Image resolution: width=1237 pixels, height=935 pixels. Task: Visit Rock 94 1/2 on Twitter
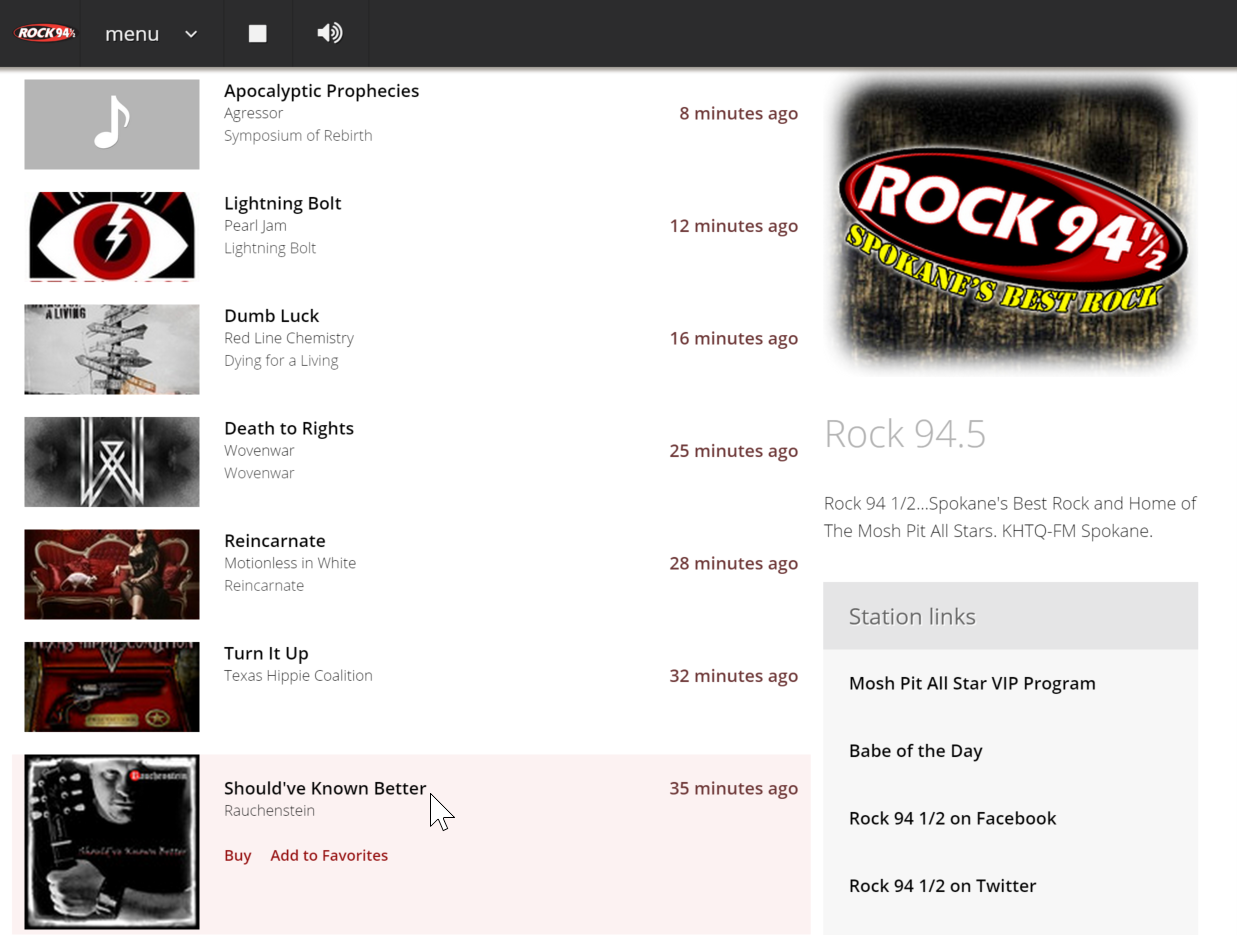click(942, 886)
